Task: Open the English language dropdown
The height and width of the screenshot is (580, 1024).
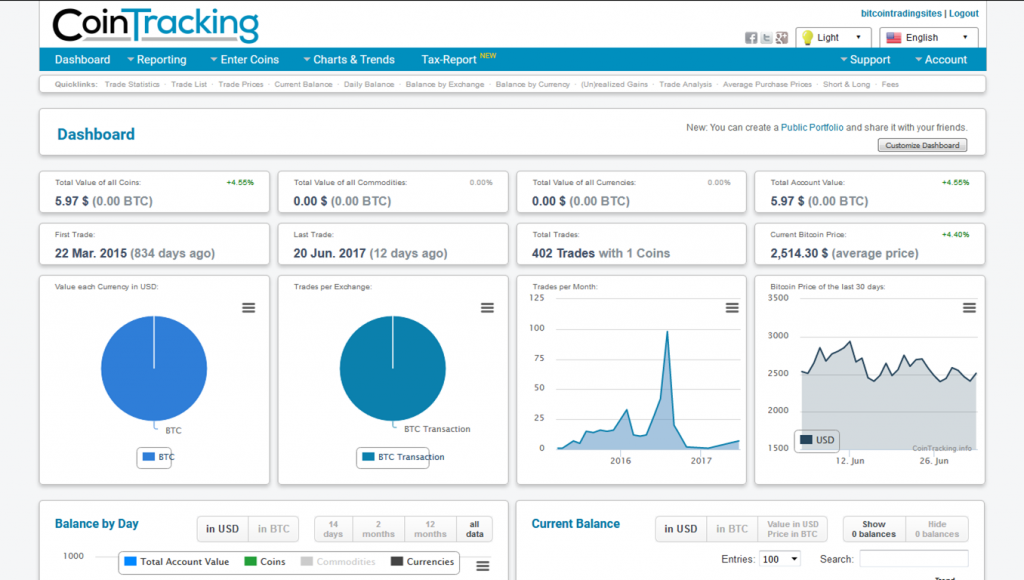Action: [x=929, y=38]
